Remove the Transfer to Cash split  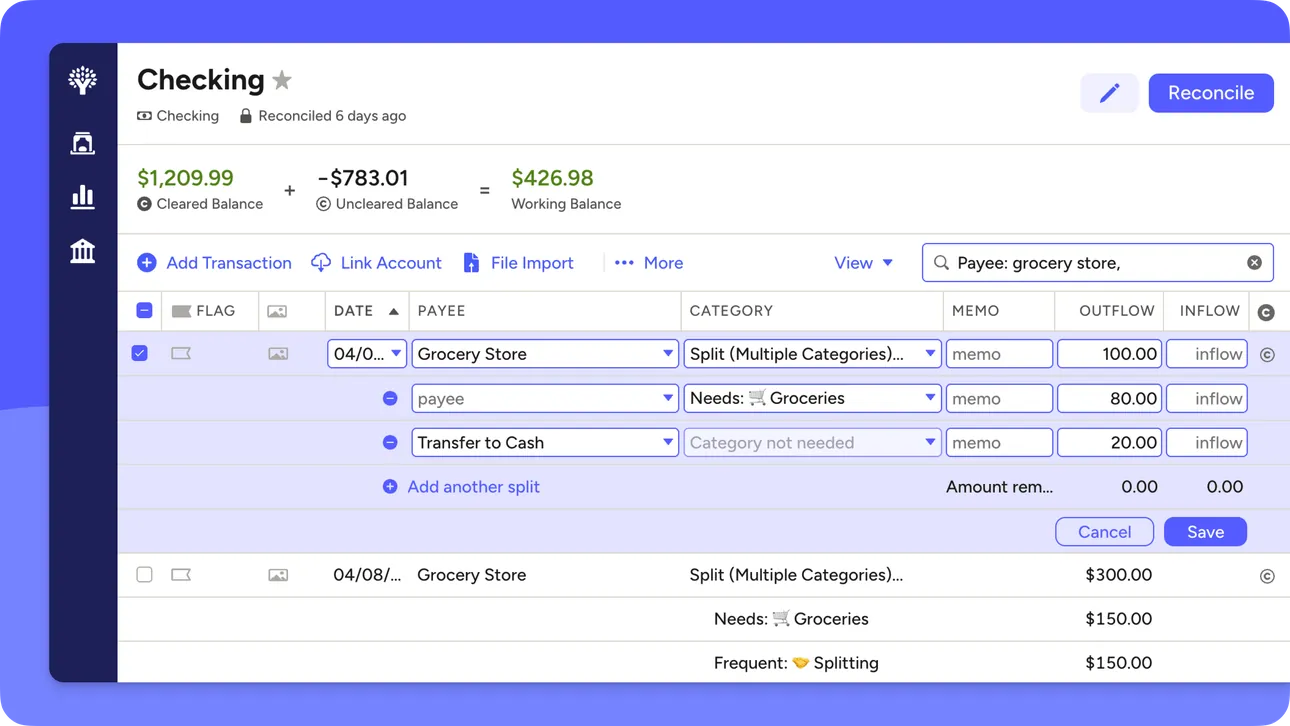[390, 442]
